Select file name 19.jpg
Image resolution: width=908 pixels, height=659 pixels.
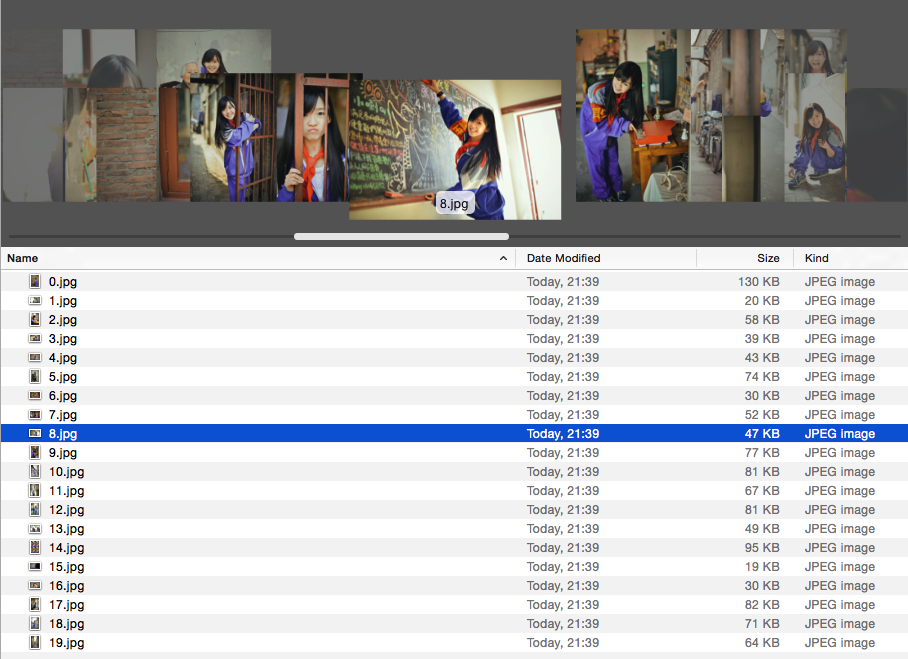[67, 642]
